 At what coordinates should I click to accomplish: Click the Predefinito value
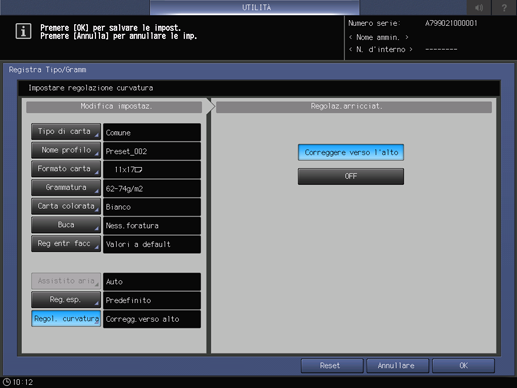click(152, 300)
